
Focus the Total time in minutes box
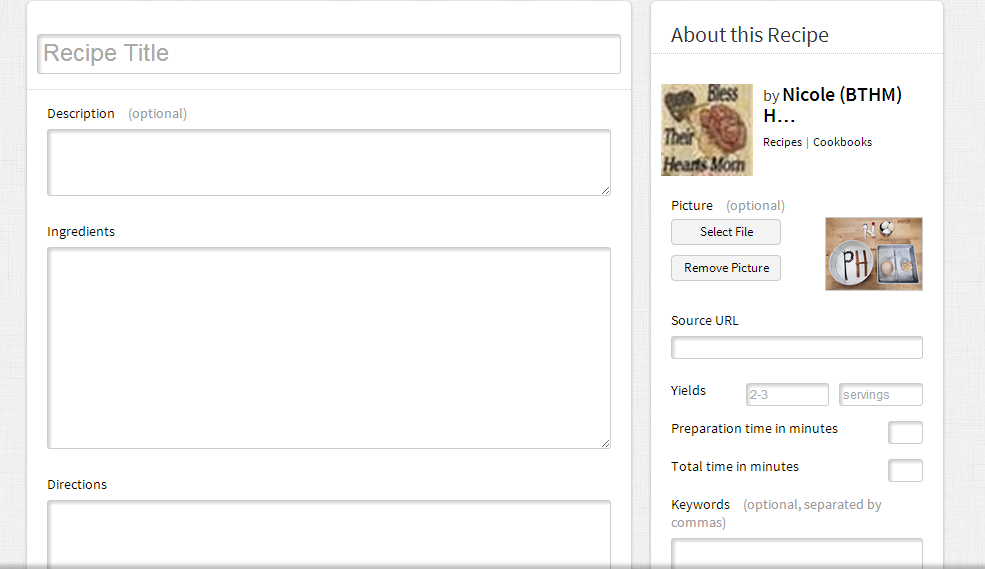click(x=905, y=471)
